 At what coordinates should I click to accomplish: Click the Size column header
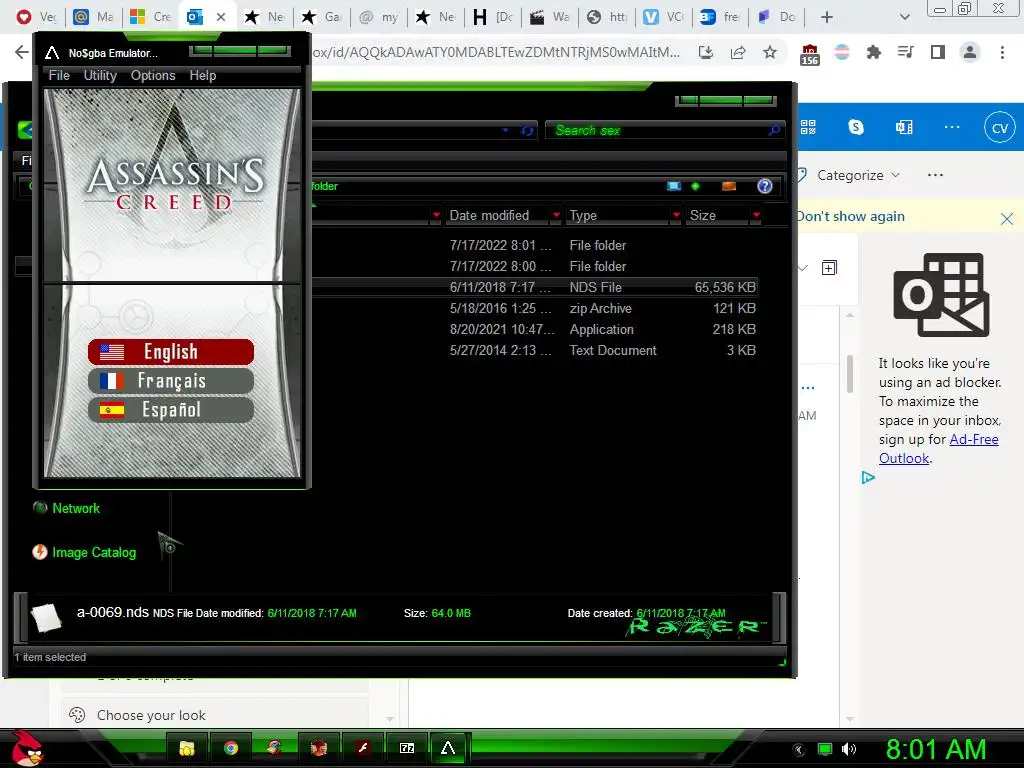tap(703, 216)
